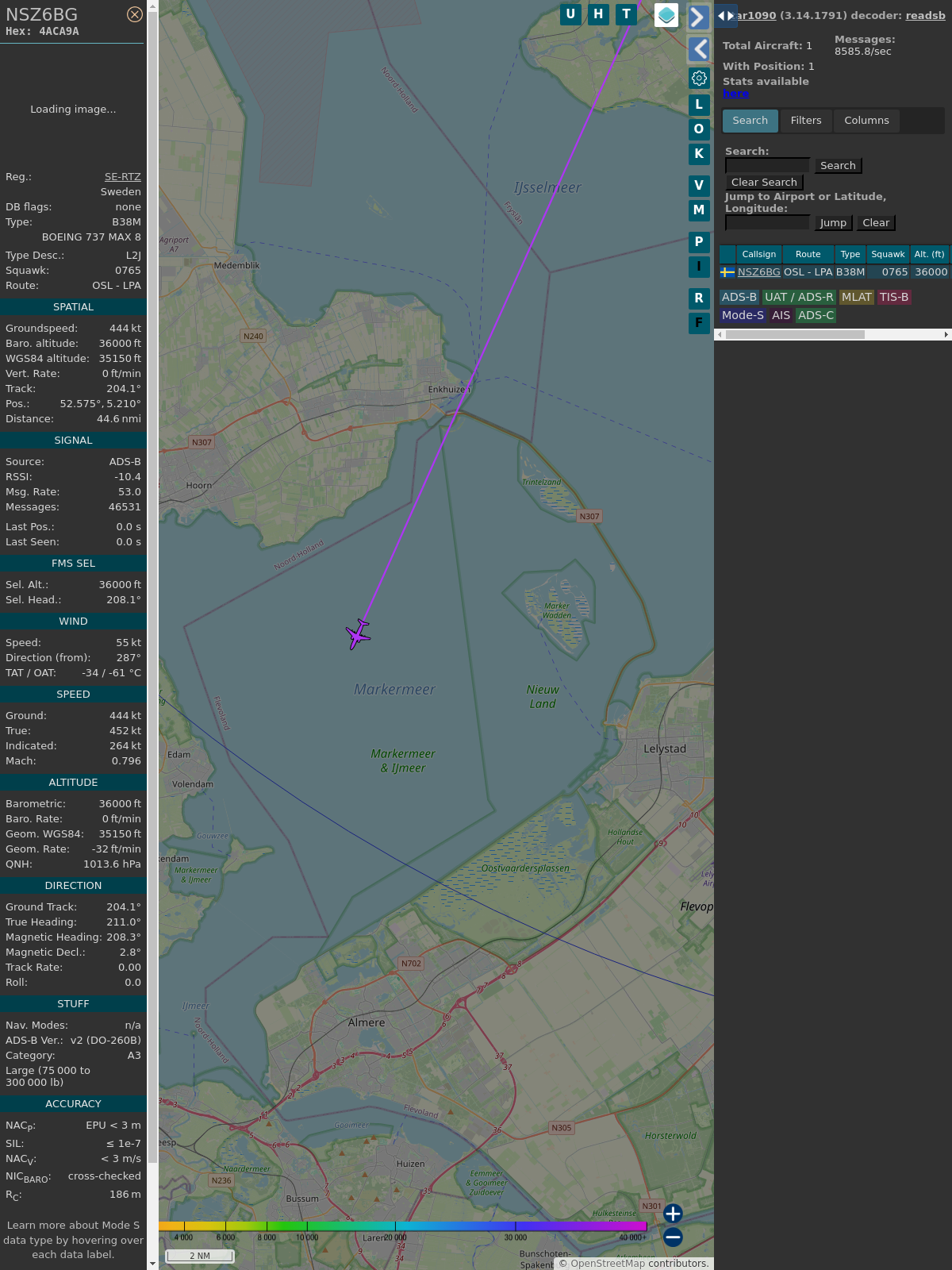Select the NSZ6BG callsign in the table
Screen dimensions: 952x1270
point(759,272)
